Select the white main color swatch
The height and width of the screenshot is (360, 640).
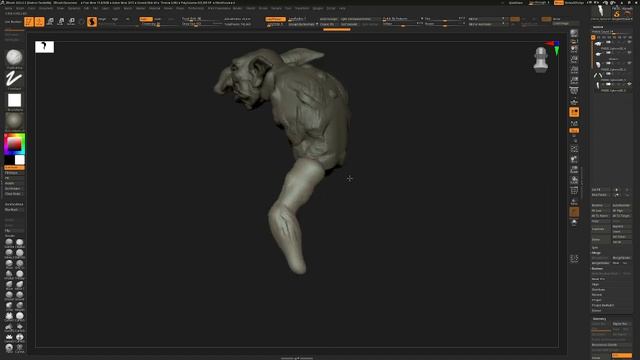pos(20,160)
